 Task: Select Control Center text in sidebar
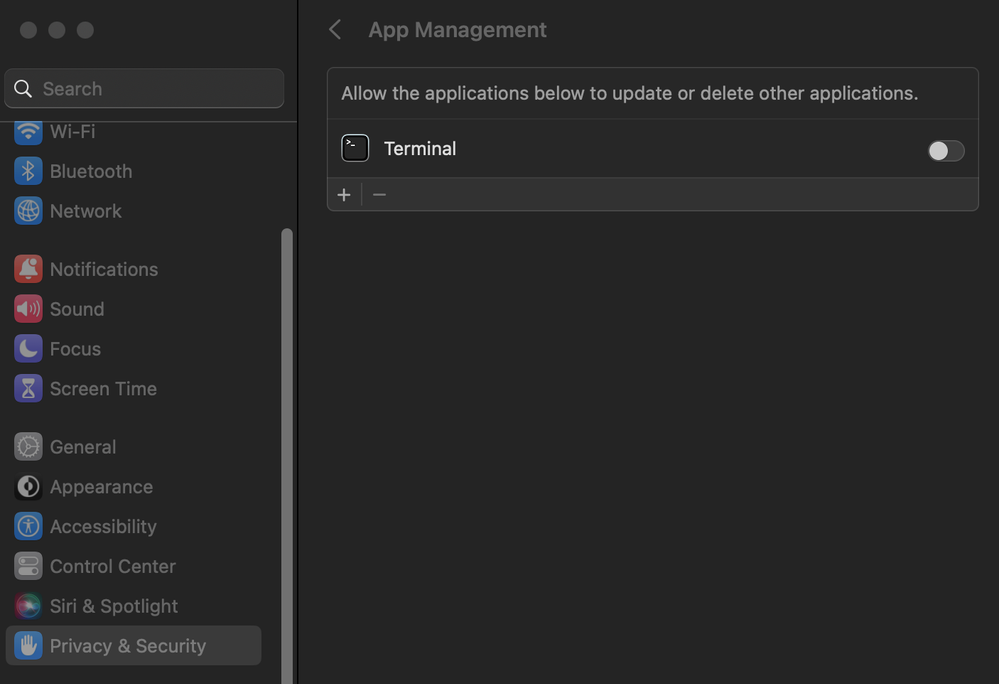click(x=113, y=566)
